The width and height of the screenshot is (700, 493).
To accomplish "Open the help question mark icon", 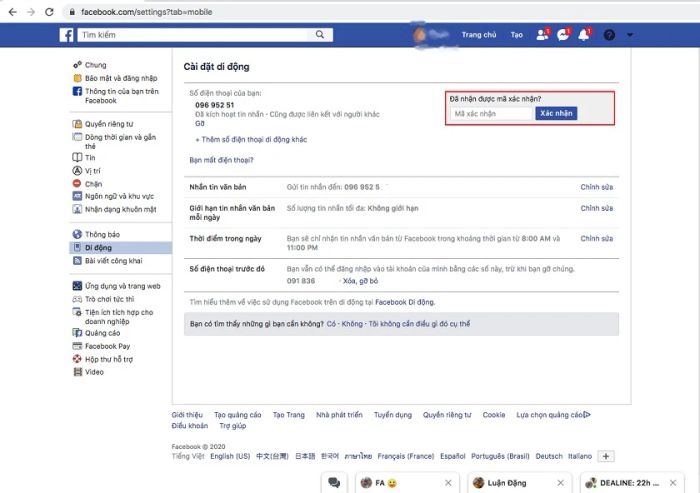I will (x=609, y=35).
